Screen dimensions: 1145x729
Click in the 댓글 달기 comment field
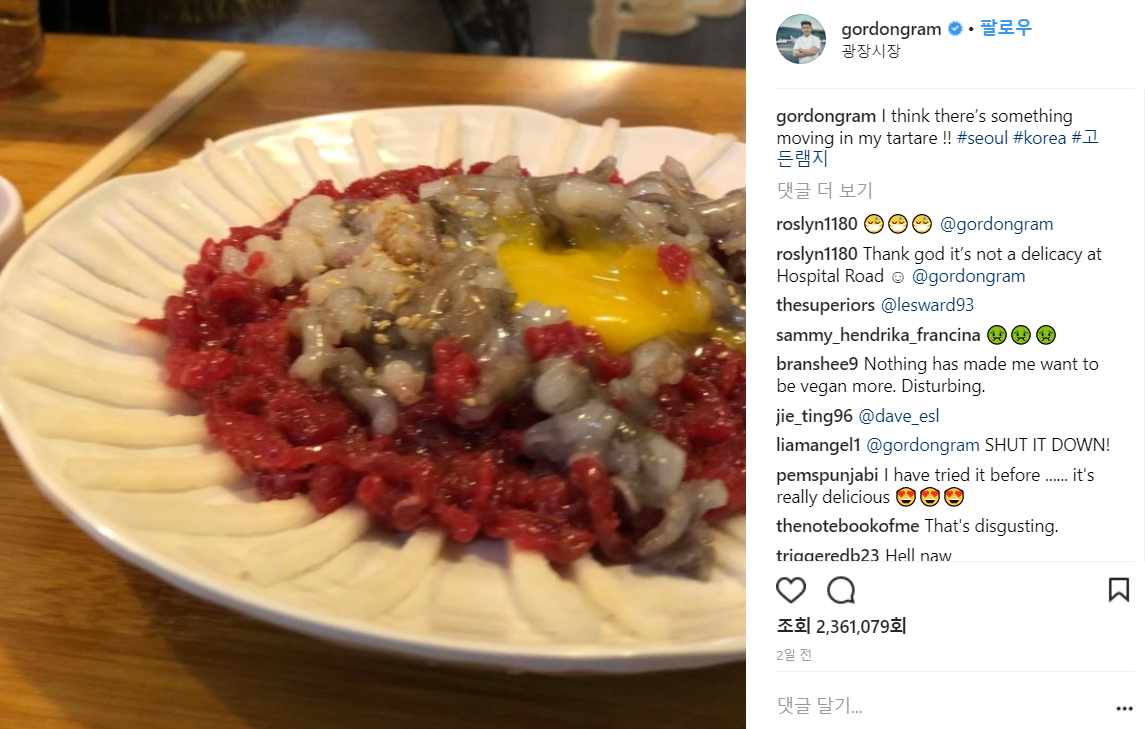point(942,706)
